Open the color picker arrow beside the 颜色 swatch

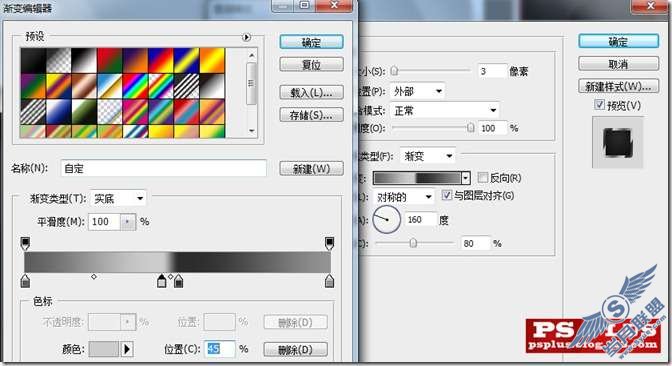[x=127, y=349]
